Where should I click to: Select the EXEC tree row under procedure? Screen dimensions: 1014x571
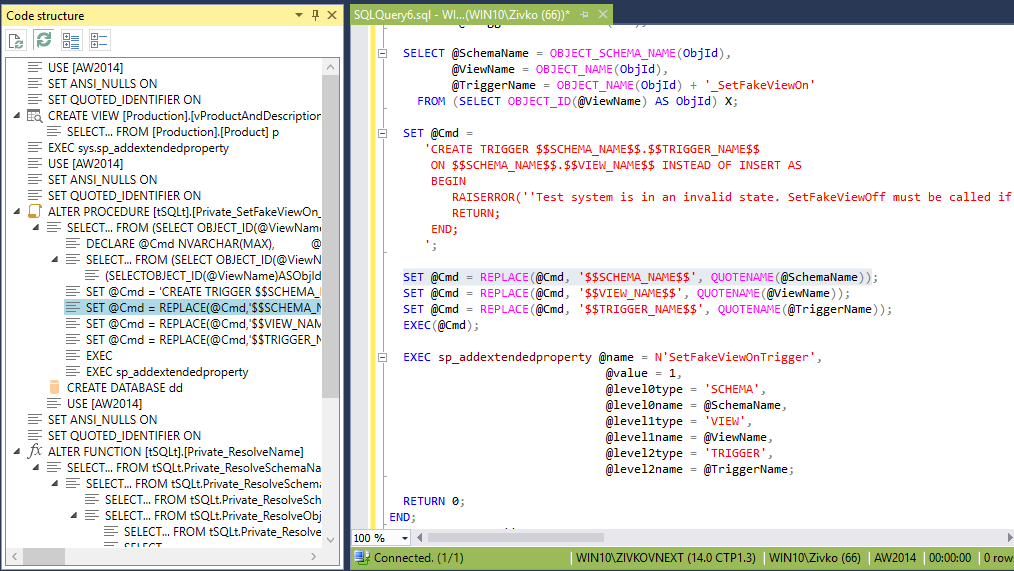(x=99, y=356)
